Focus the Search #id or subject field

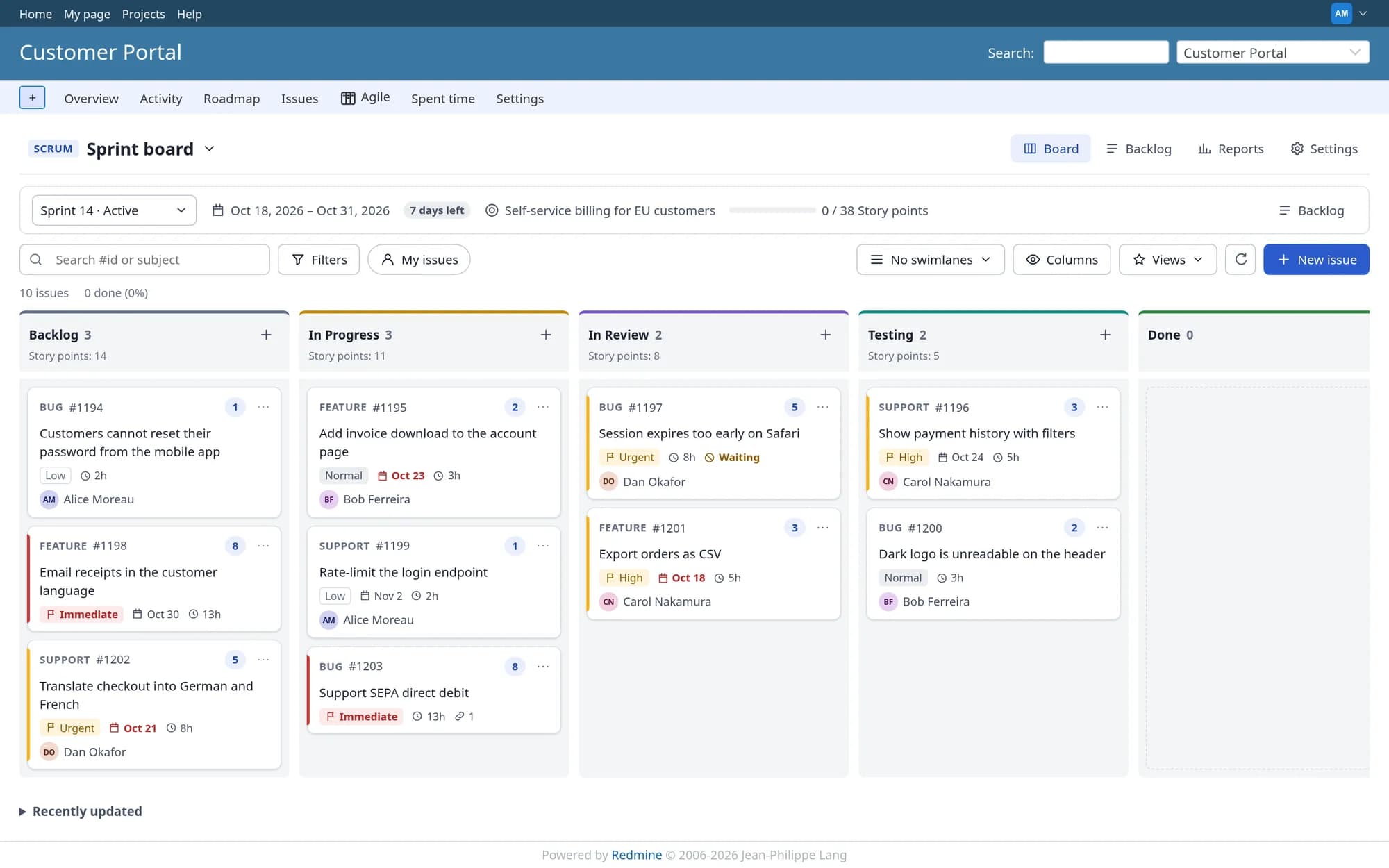pos(144,259)
